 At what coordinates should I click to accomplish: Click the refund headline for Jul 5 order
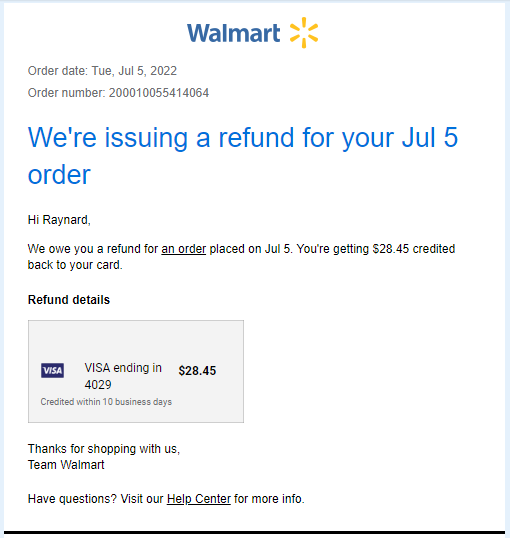[243, 155]
